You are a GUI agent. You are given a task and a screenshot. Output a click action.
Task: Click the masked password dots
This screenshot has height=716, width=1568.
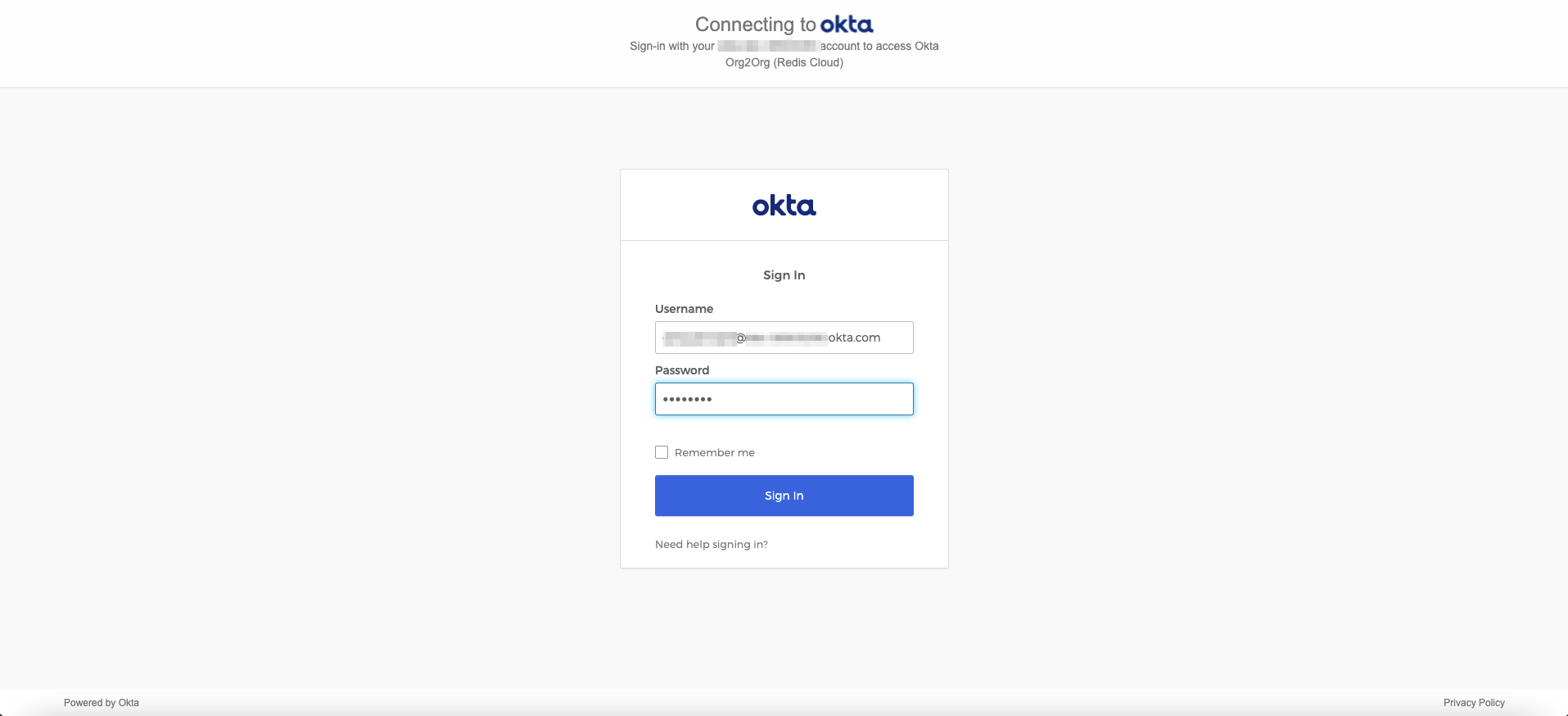687,399
